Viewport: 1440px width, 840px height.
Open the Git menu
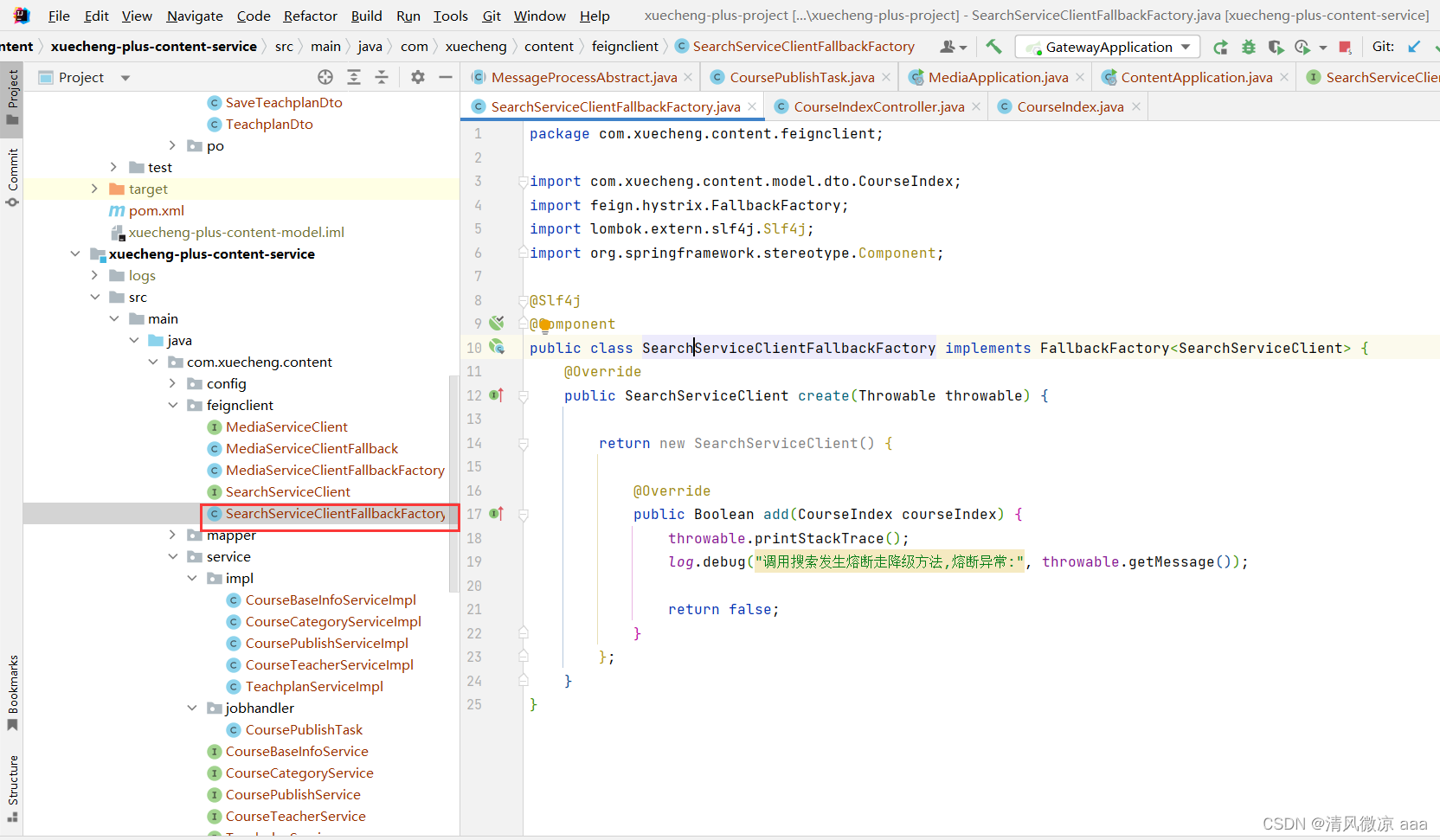(492, 16)
